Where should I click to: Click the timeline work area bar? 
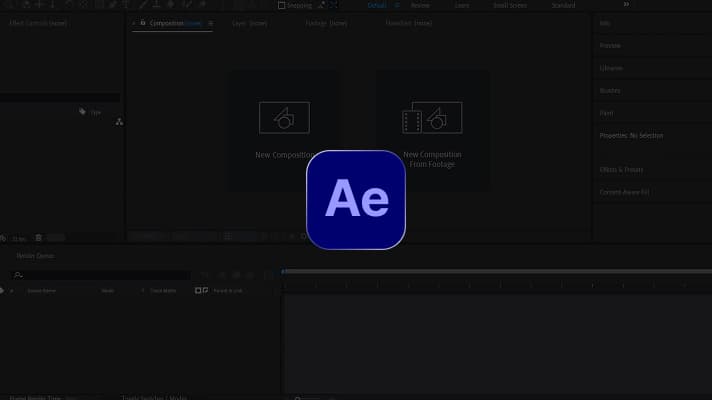495,272
